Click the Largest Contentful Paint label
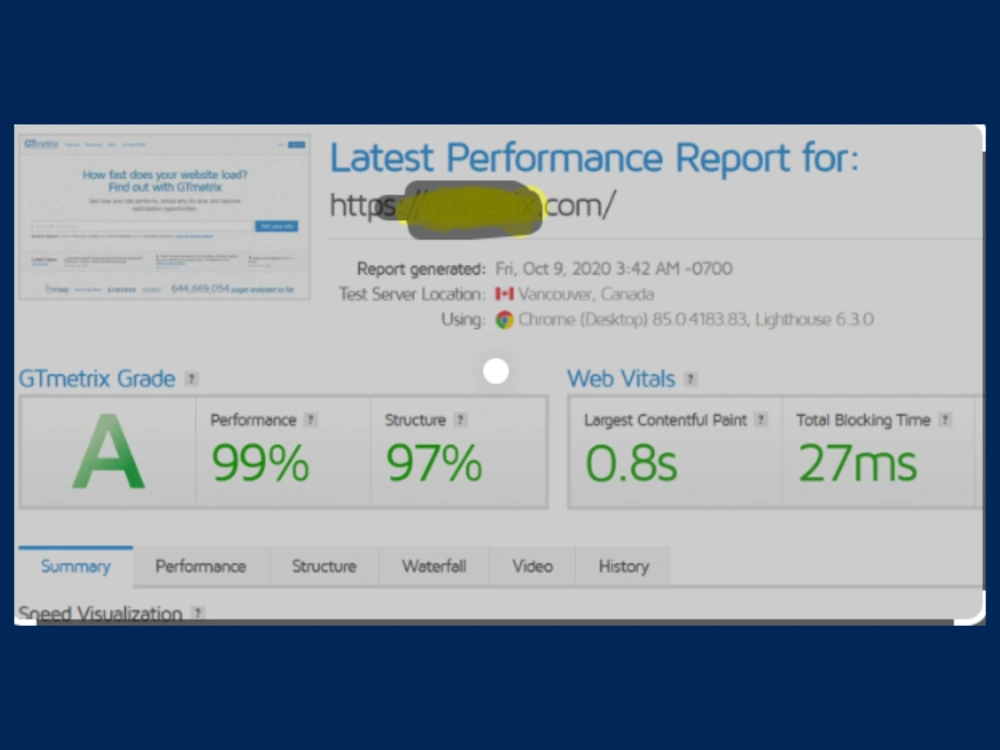This screenshot has height=750, width=1000. pyautogui.click(x=665, y=420)
